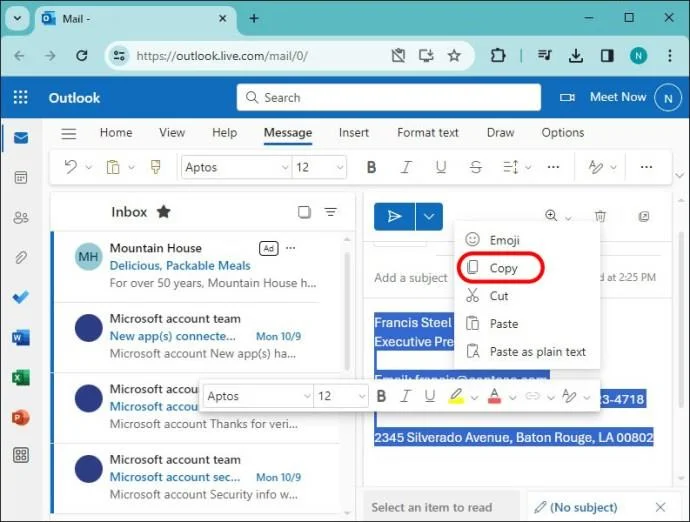Open the To Do checkmark app
The height and width of the screenshot is (522, 690).
click(21, 297)
